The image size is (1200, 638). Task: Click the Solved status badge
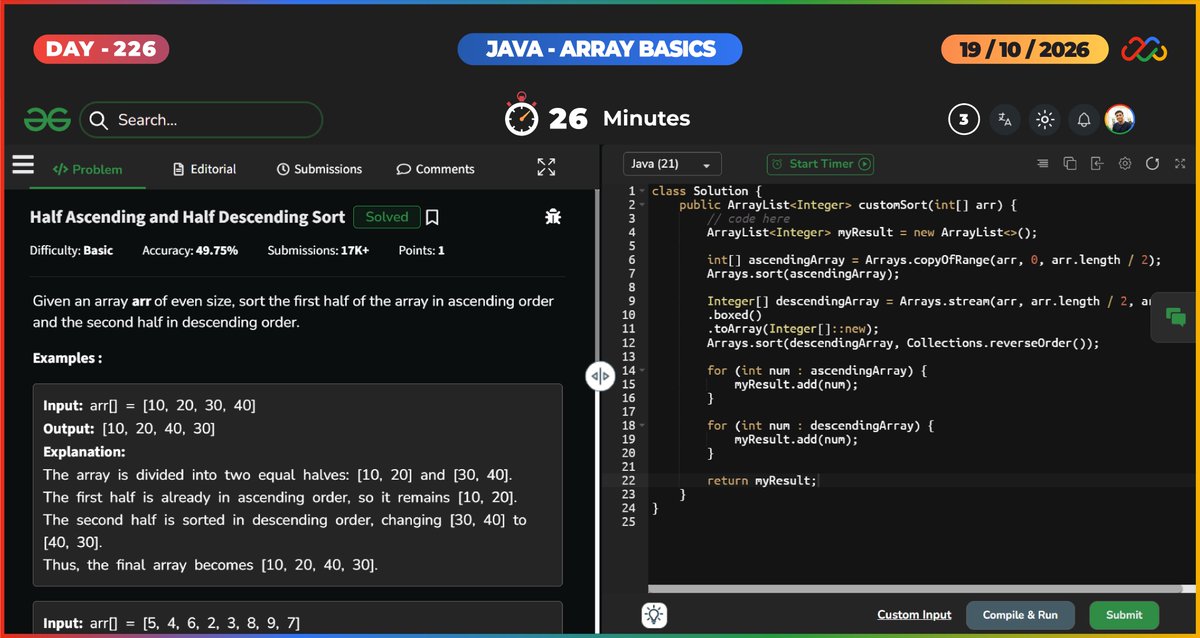pos(387,217)
